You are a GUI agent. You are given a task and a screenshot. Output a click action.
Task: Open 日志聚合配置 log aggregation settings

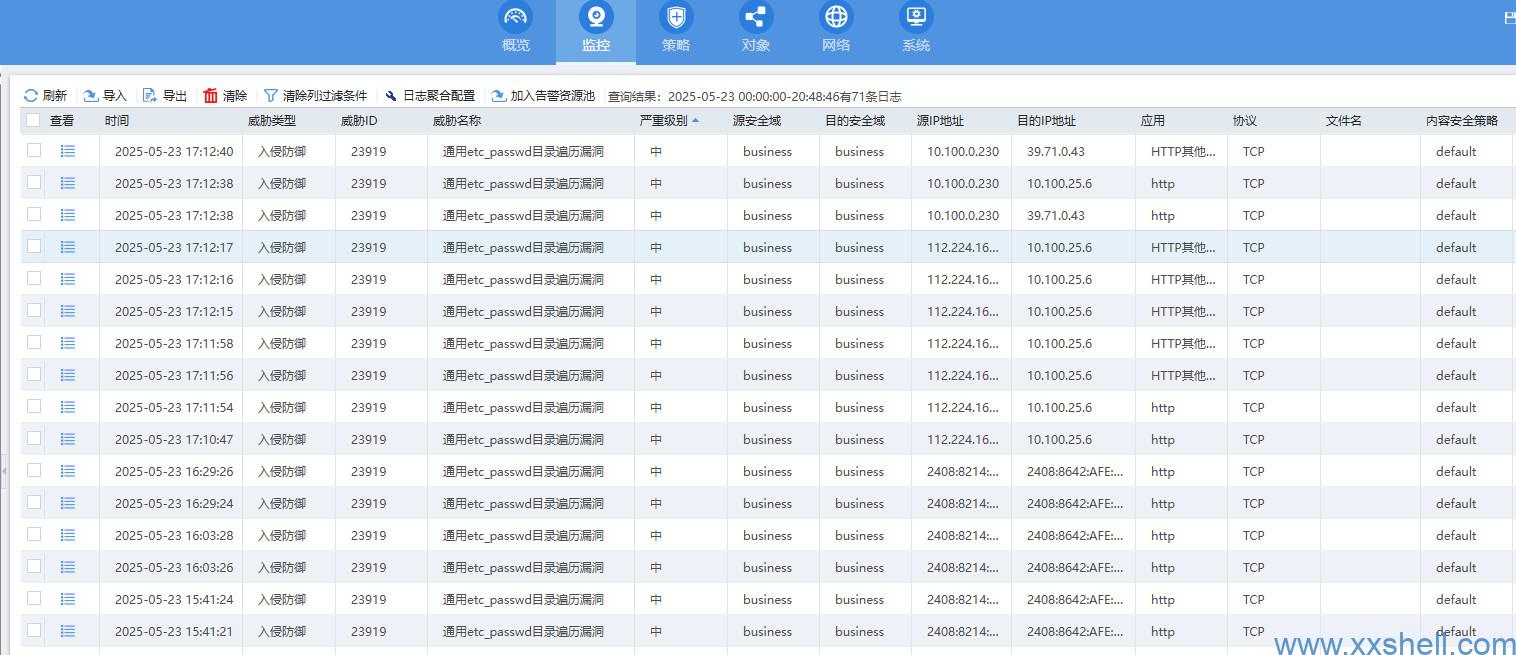pos(430,96)
